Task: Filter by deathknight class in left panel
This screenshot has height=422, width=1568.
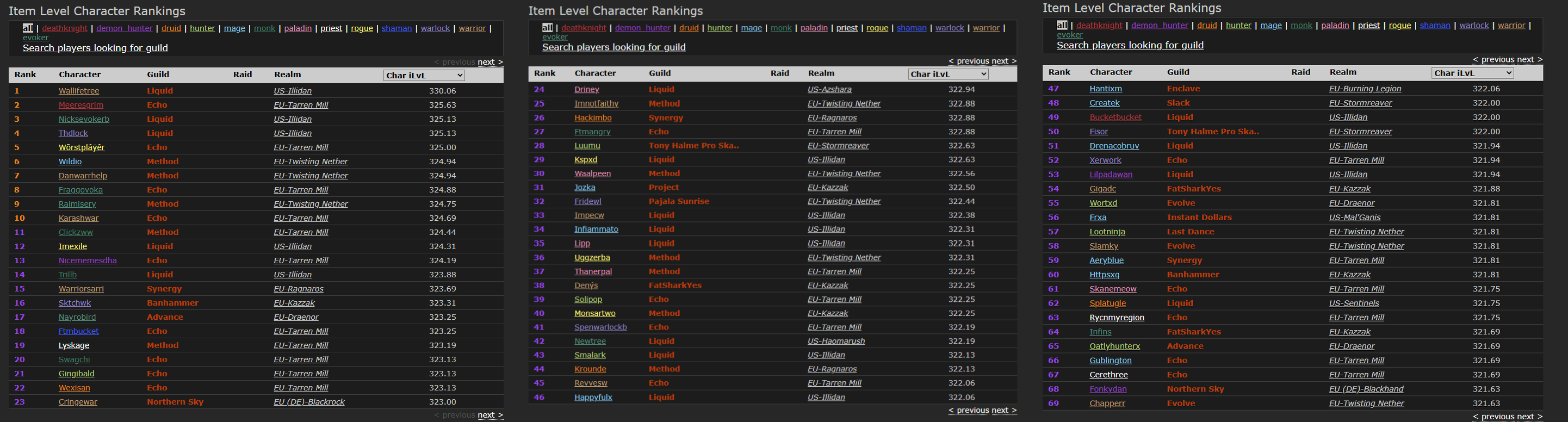Action: click(x=66, y=28)
